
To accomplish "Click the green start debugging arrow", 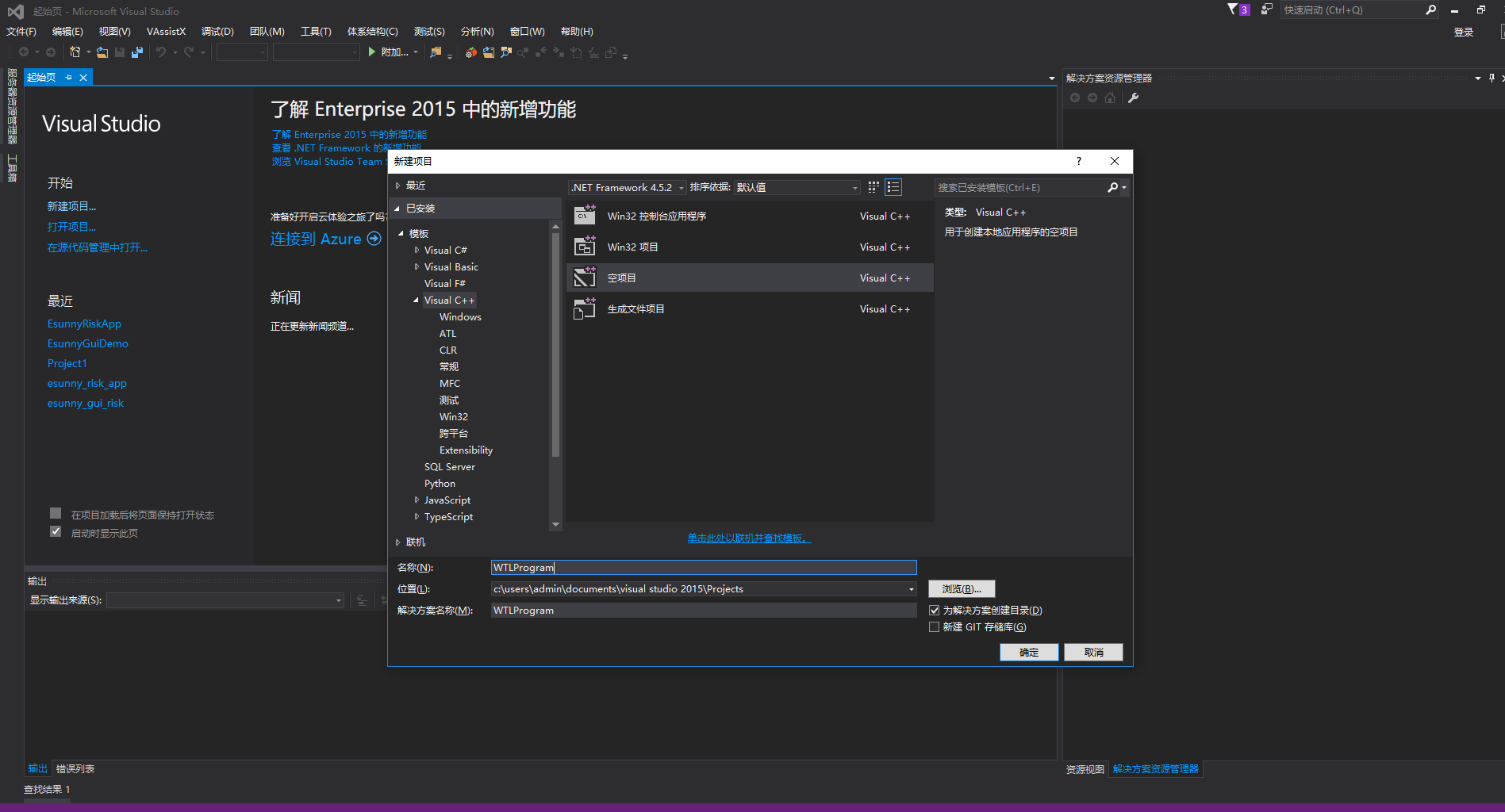I will [x=371, y=52].
